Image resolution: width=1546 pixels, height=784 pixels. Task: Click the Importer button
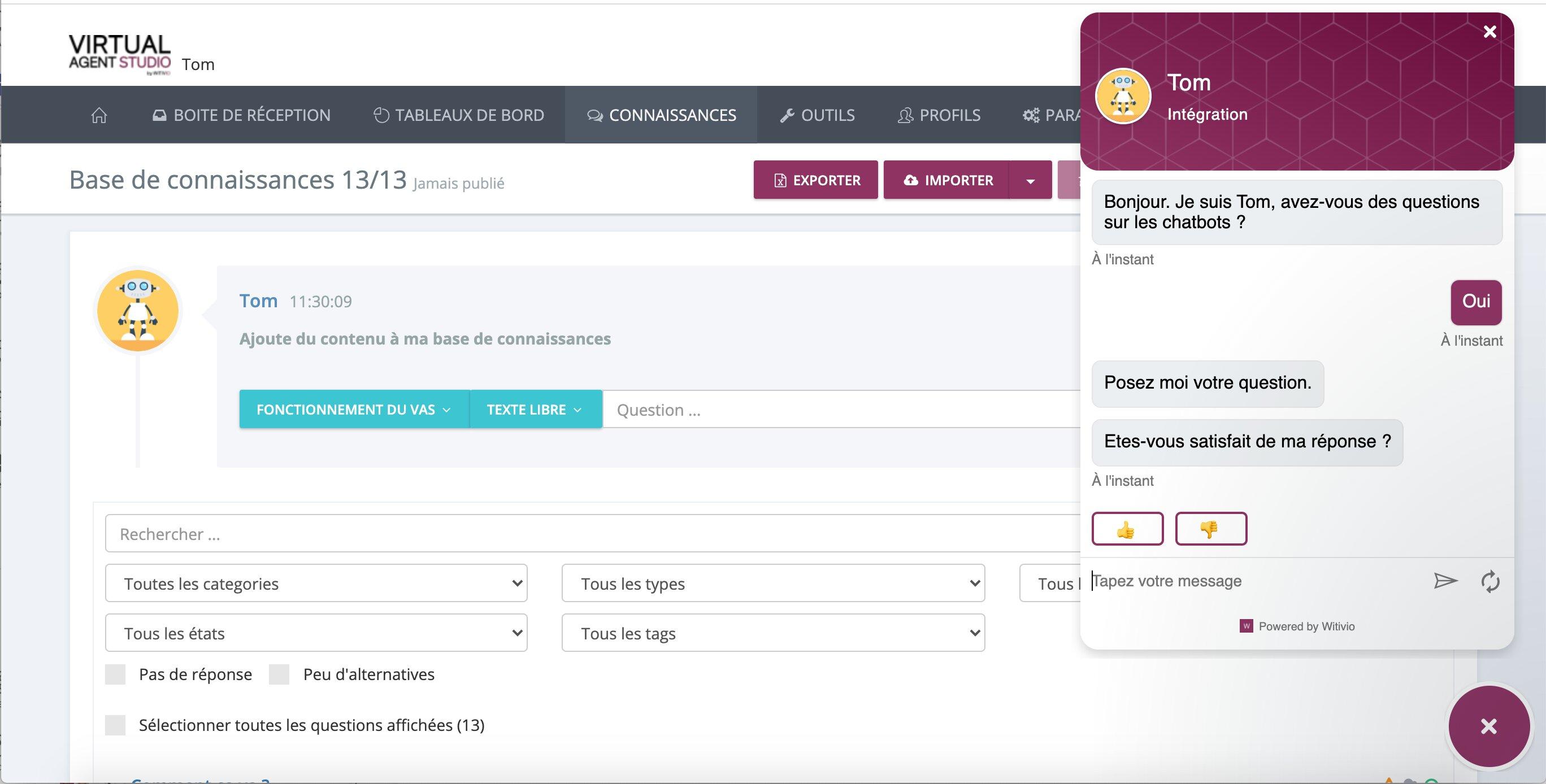(x=946, y=180)
